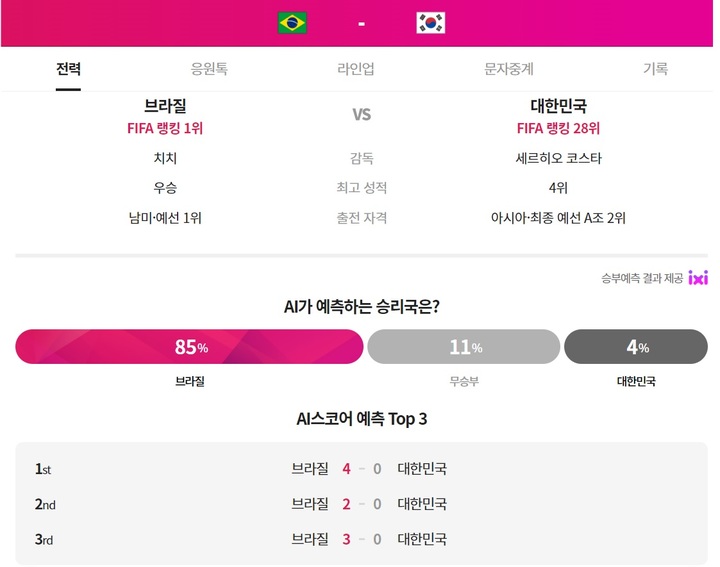Click the 승부예측 결과 제공 label
Screen dimensions: 720x567
642,278
